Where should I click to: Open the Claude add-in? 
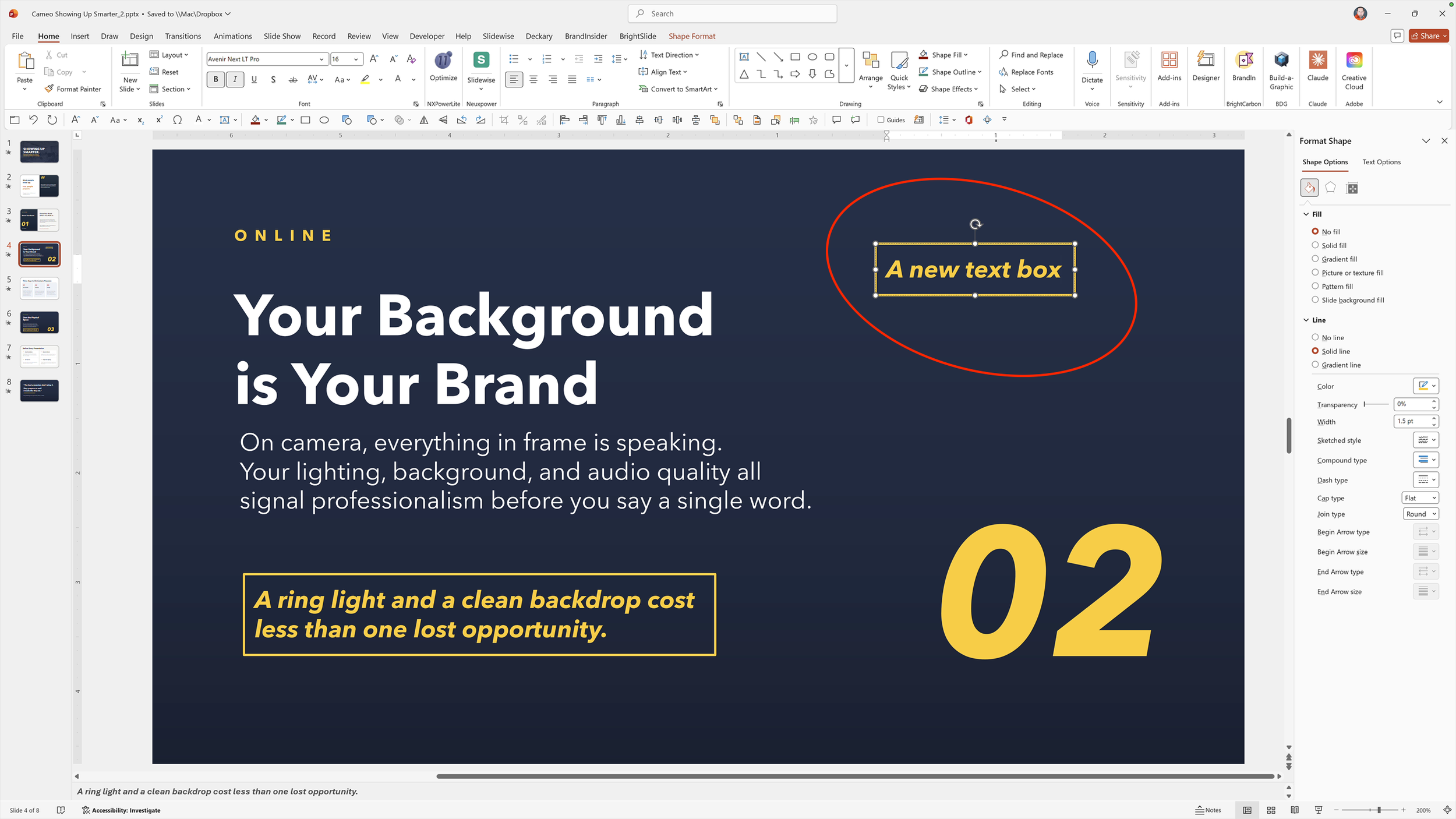tap(1317, 66)
